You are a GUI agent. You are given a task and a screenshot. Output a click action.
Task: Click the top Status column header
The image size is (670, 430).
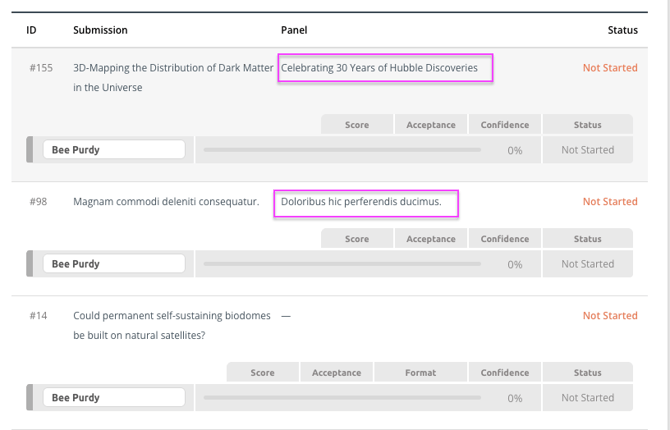(622, 30)
